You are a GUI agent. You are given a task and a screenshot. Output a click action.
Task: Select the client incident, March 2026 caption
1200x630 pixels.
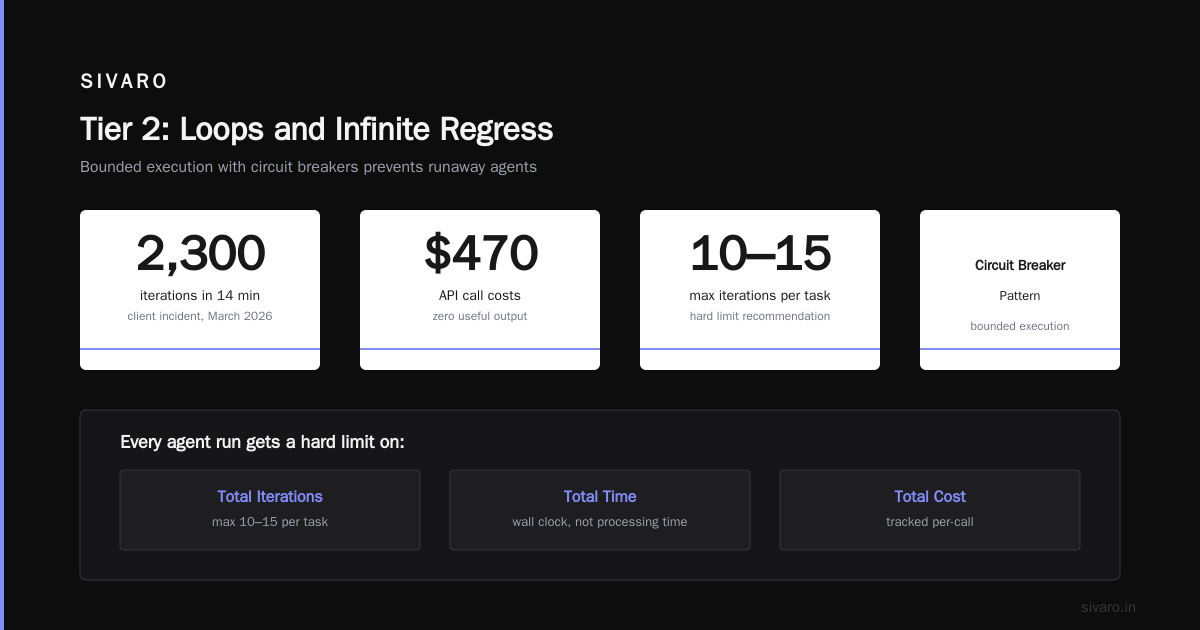coord(200,316)
